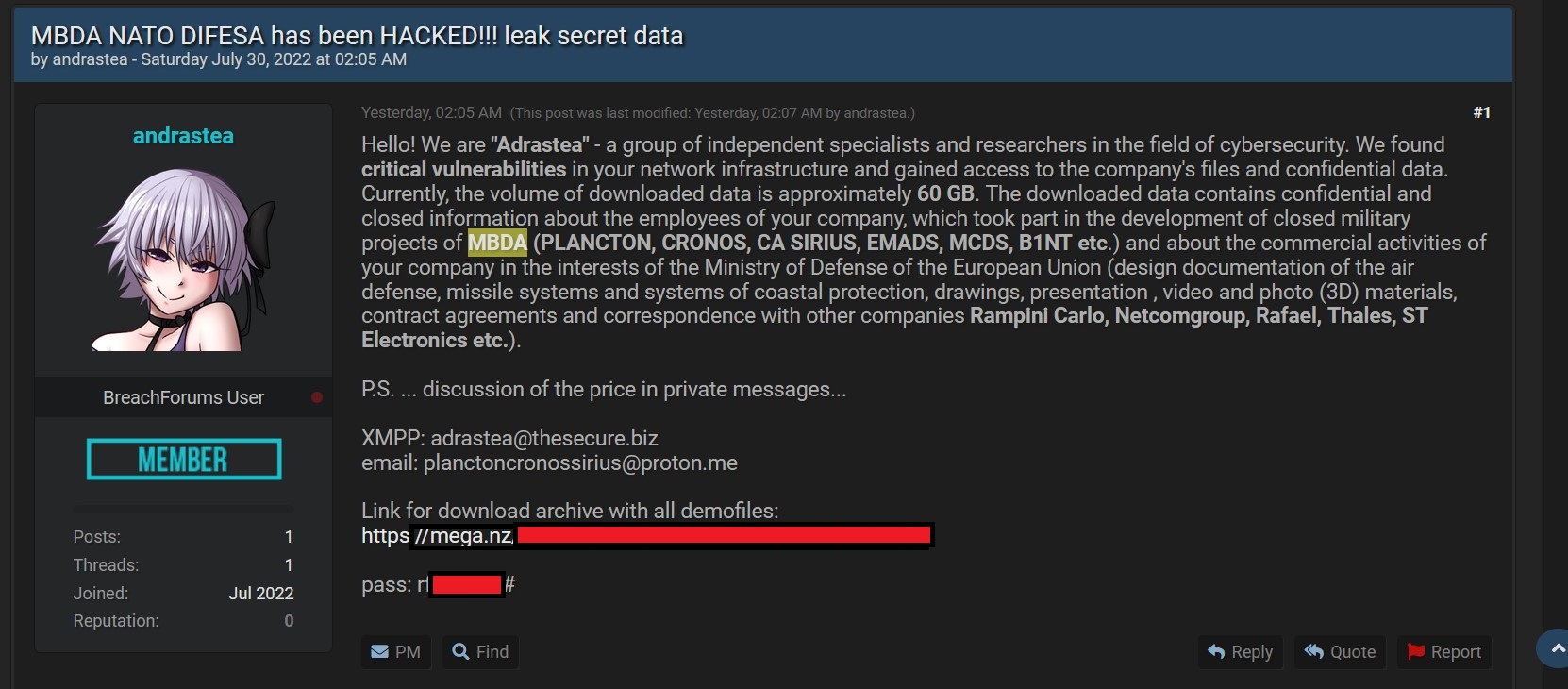Click the Quote button under the post

tap(1340, 652)
